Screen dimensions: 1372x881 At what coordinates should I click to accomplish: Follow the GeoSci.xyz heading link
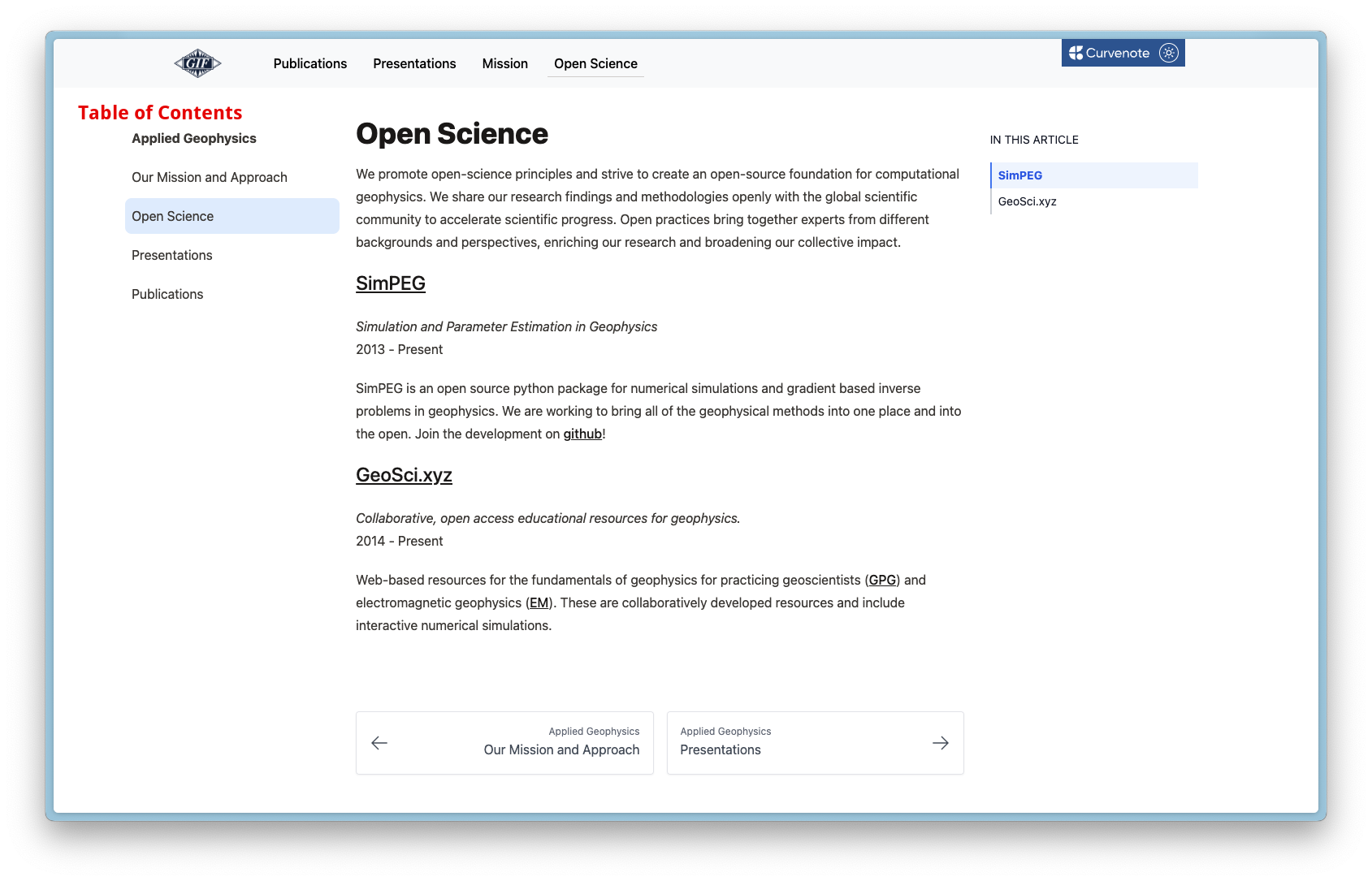coord(404,475)
